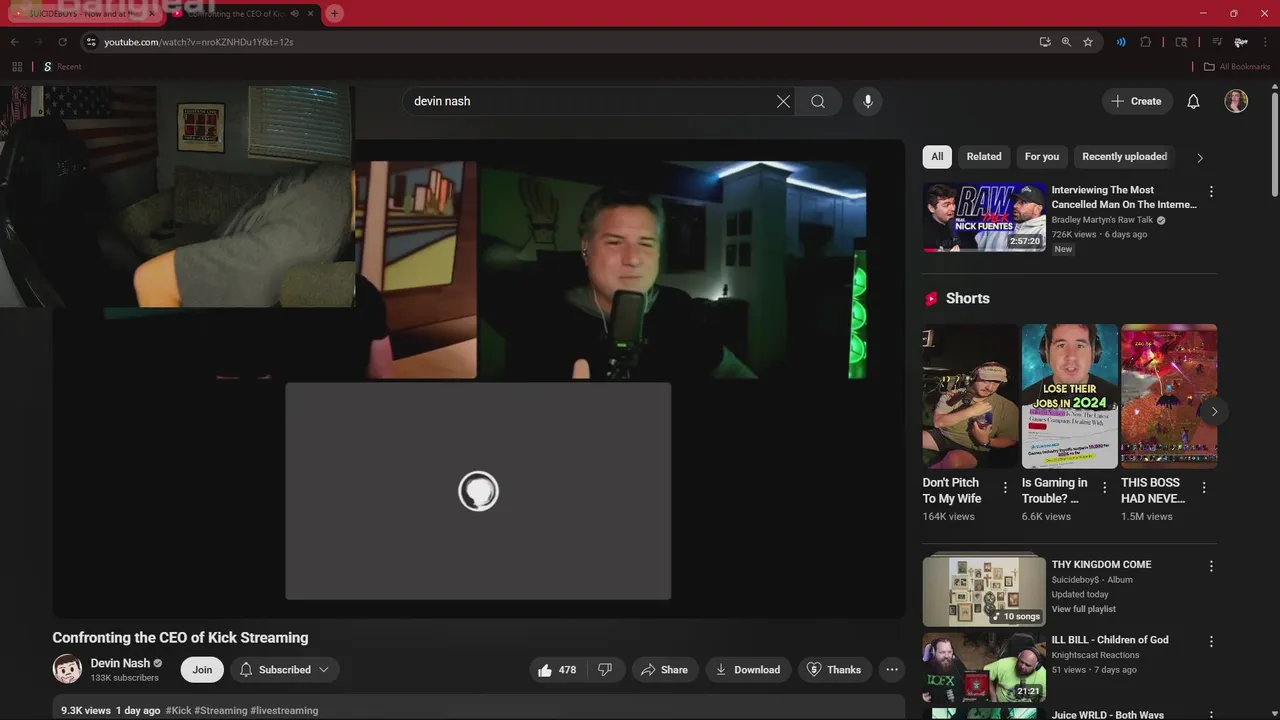Viewport: 1280px width, 720px height.
Task: Bookmark this page with star icon
Action: tap(1088, 42)
